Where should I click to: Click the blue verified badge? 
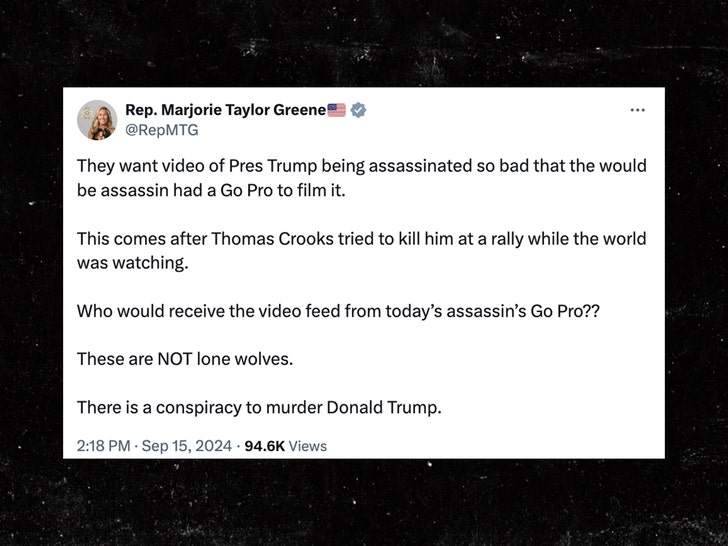point(358,110)
